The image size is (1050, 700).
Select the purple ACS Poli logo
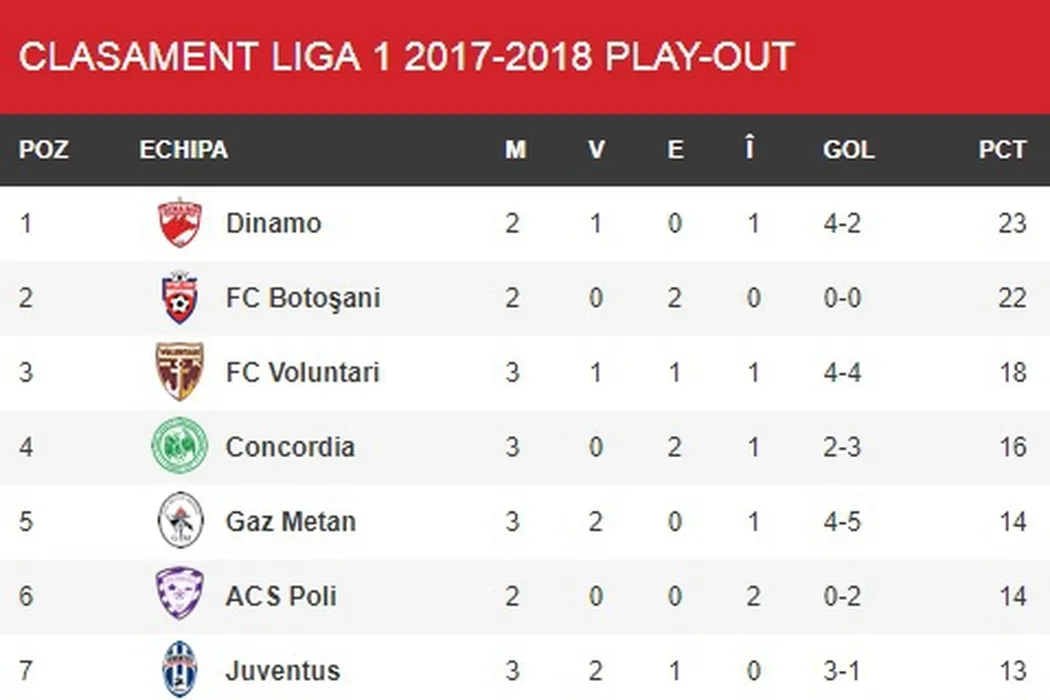(180, 594)
